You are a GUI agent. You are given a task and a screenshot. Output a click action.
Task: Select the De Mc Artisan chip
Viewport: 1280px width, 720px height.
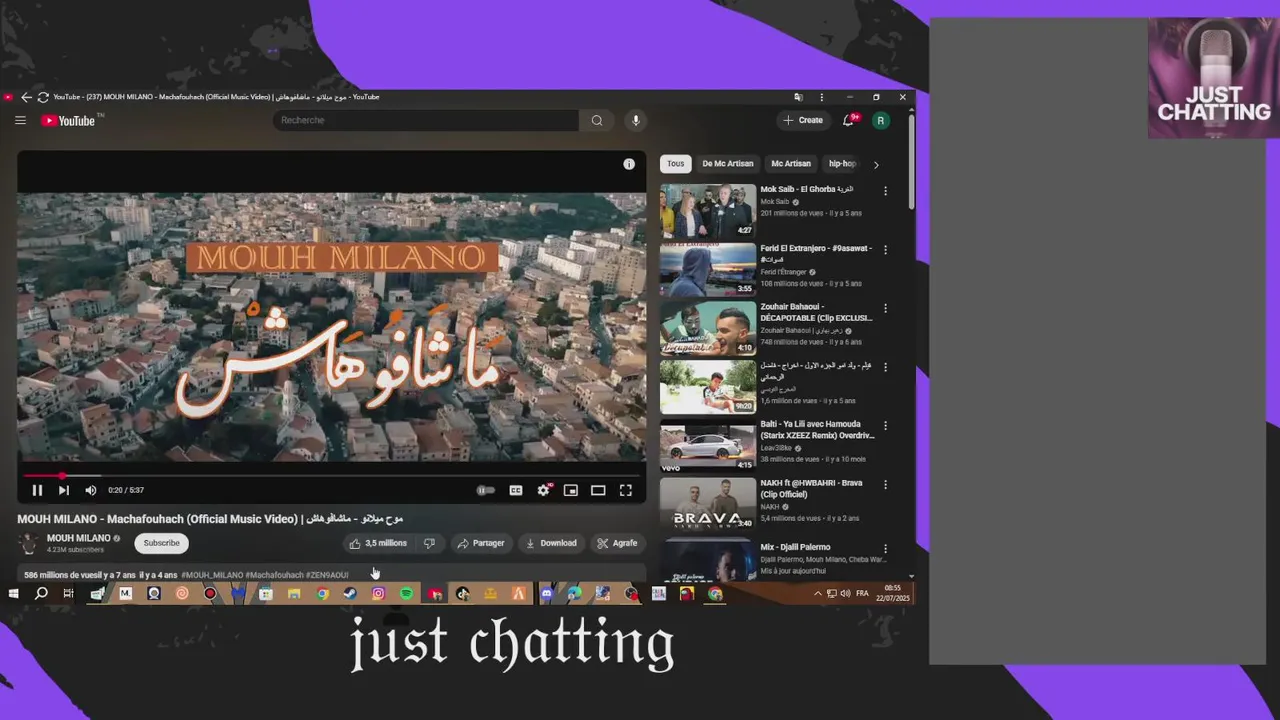click(728, 164)
